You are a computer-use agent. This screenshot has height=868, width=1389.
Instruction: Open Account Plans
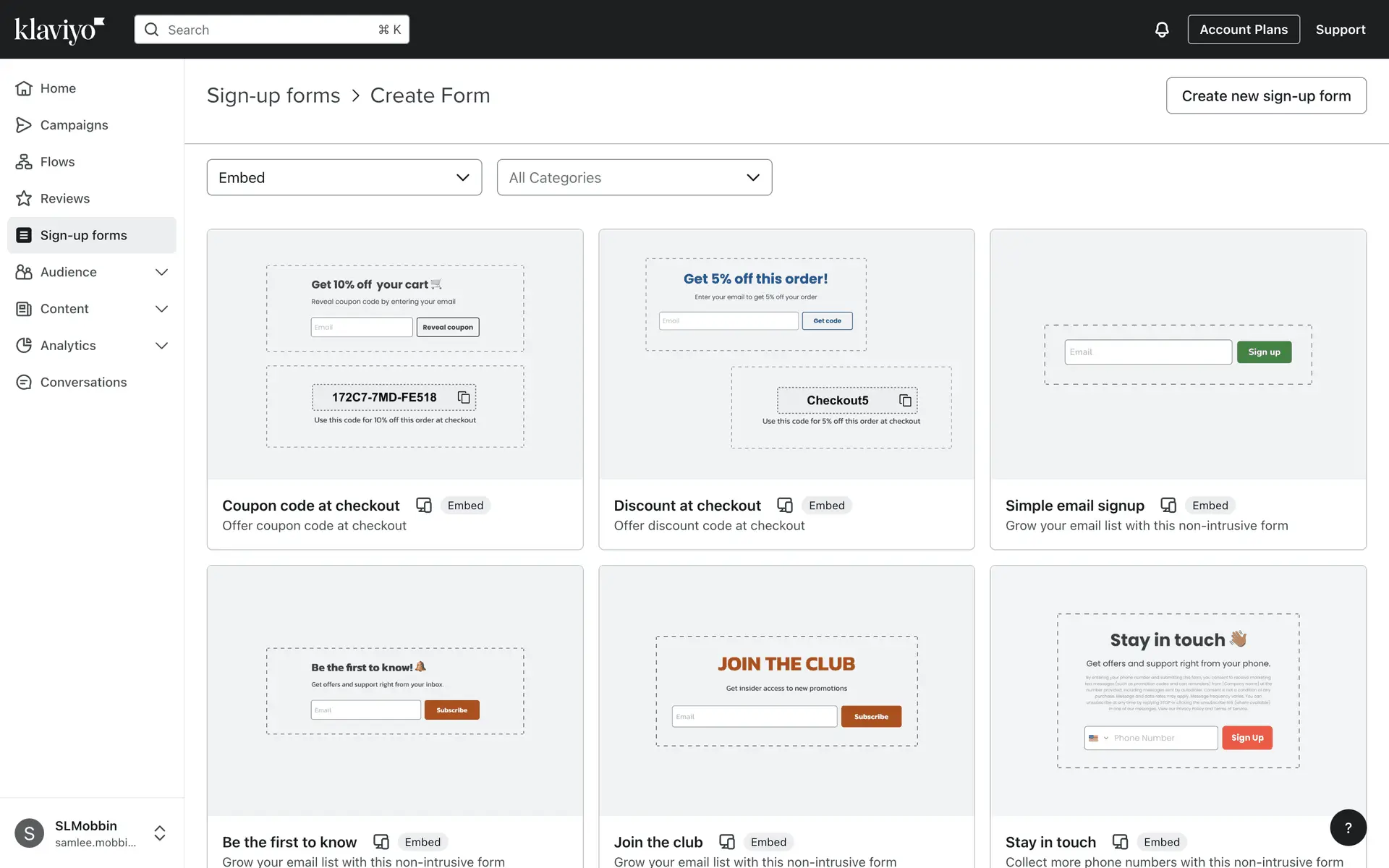coord(1243,30)
